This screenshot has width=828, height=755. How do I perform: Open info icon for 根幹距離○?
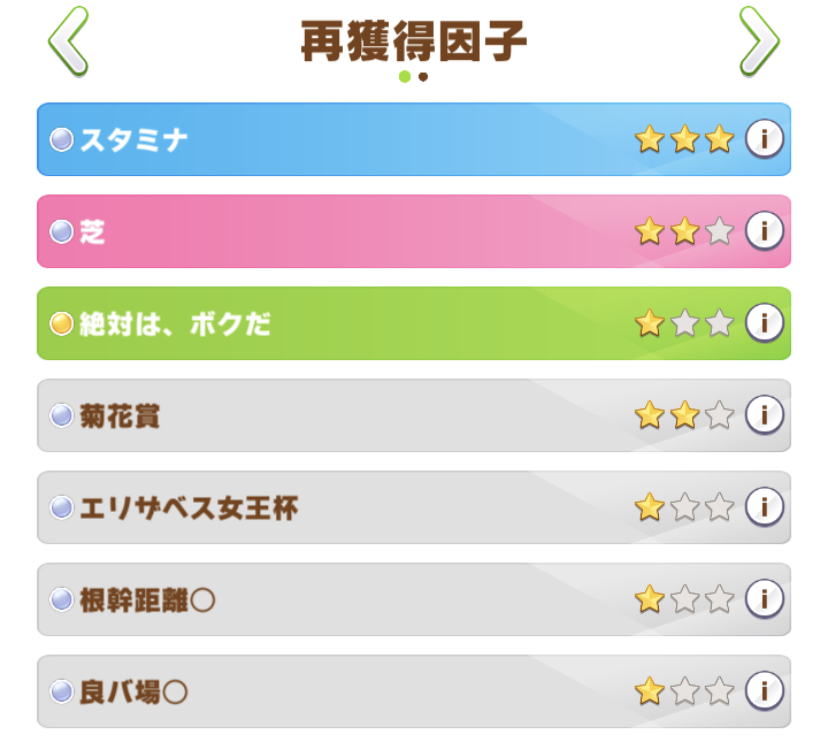764,599
